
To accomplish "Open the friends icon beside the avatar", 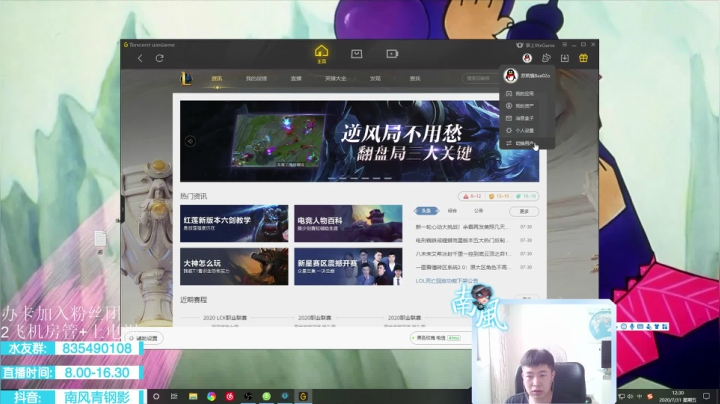I will click(546, 58).
